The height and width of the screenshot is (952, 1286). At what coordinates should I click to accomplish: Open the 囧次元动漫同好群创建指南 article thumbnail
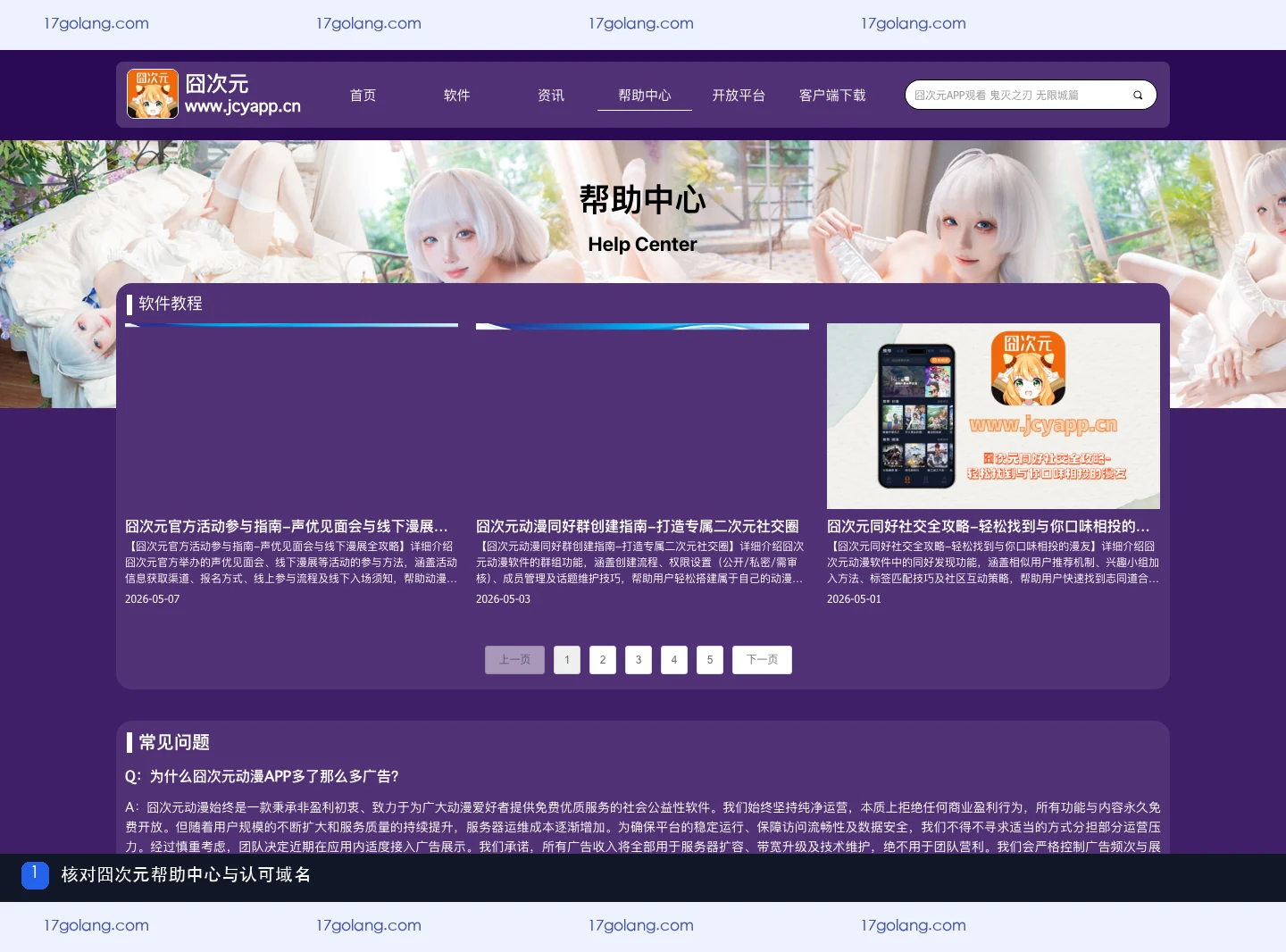point(642,416)
